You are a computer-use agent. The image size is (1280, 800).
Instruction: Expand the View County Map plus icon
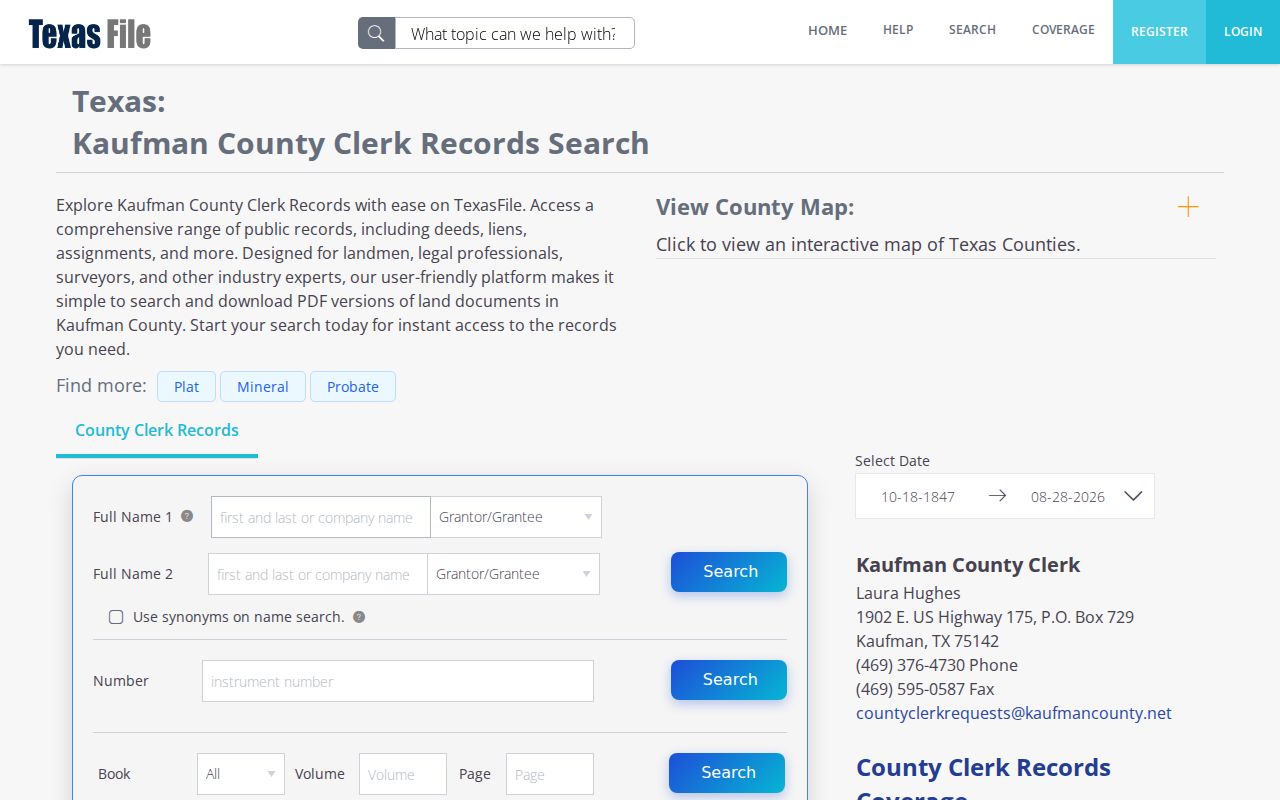1188,207
